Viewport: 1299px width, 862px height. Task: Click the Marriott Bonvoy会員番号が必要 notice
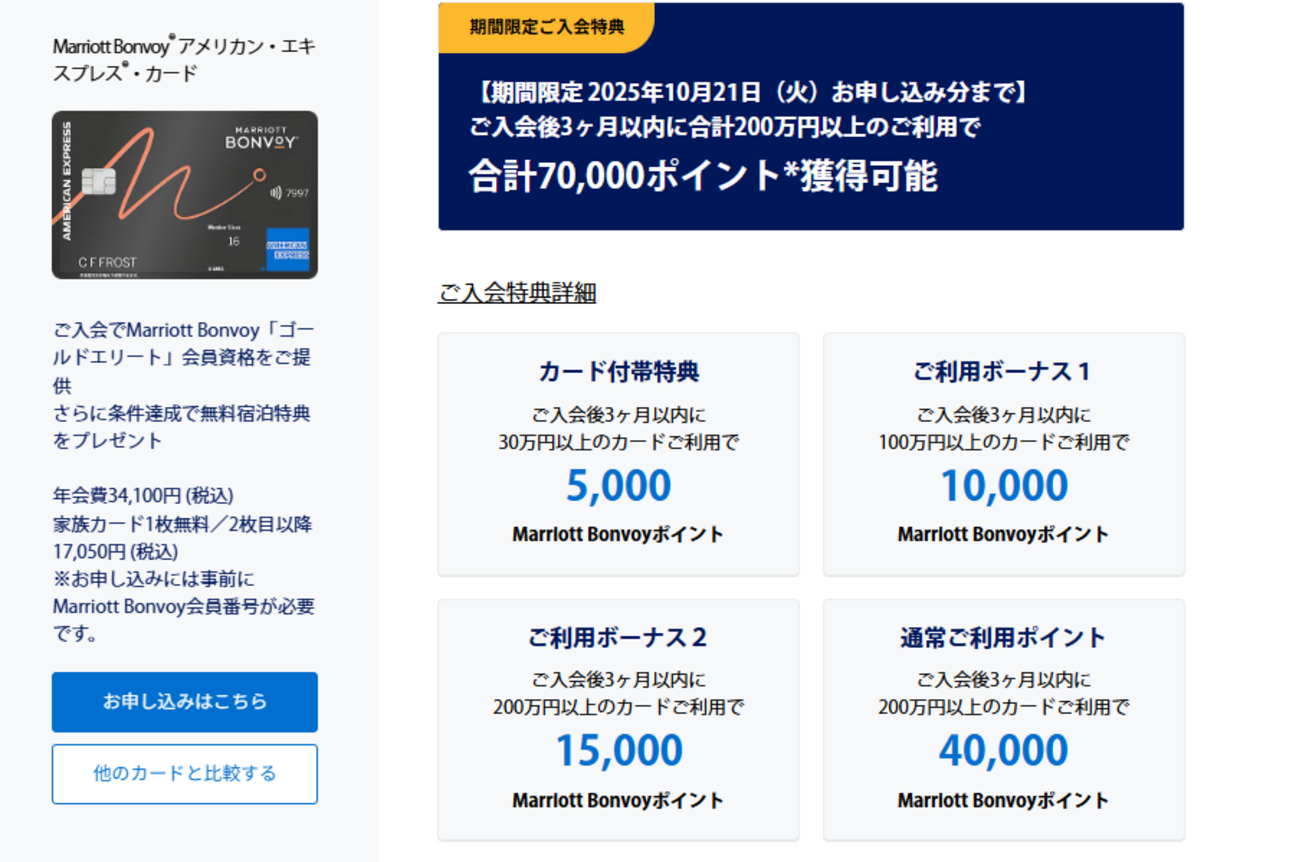pyautogui.click(x=183, y=606)
